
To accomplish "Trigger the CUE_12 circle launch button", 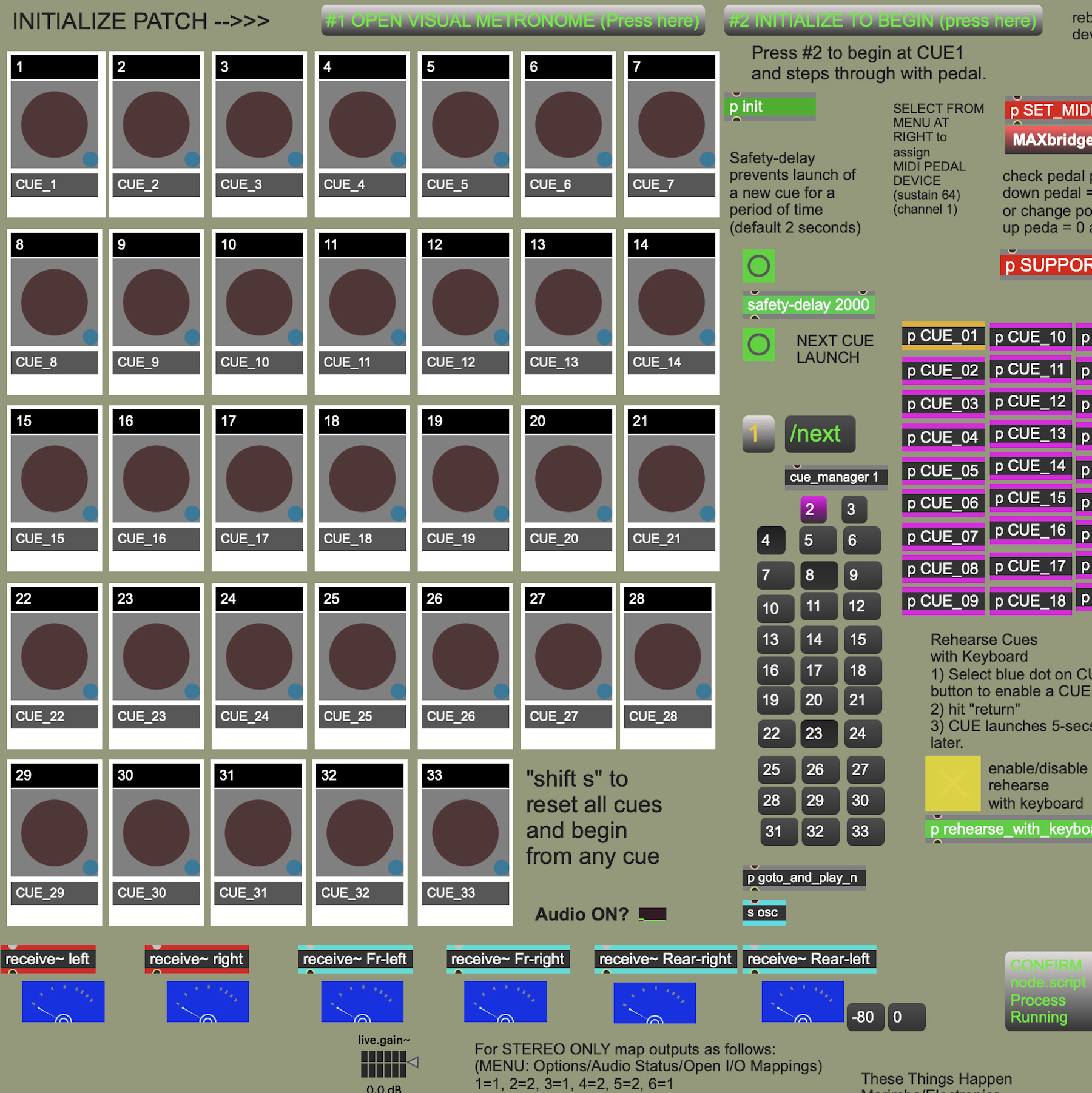I will tap(465, 303).
